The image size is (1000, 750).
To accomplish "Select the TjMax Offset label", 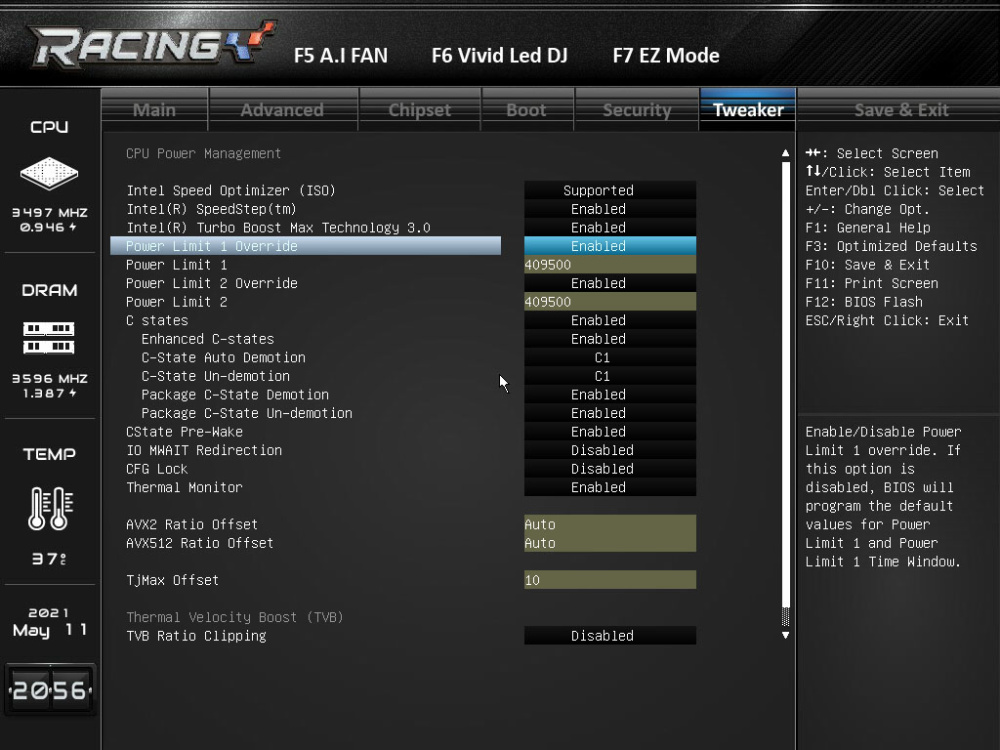I will tap(172, 580).
